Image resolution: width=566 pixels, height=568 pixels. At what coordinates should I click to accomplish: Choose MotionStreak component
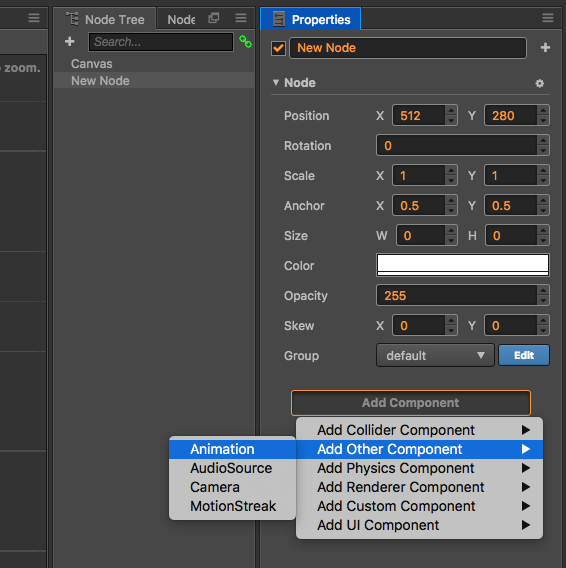tap(232, 506)
